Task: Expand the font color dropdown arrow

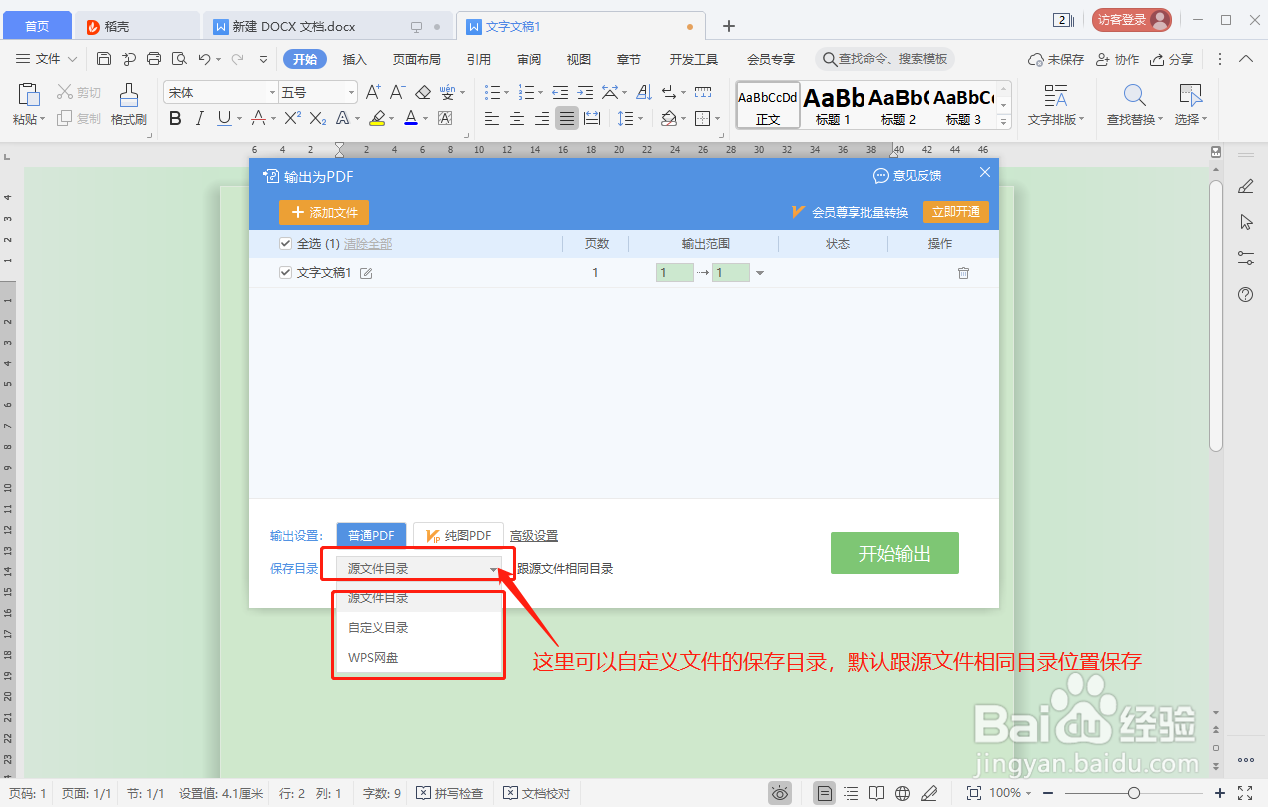Action: coord(426,119)
